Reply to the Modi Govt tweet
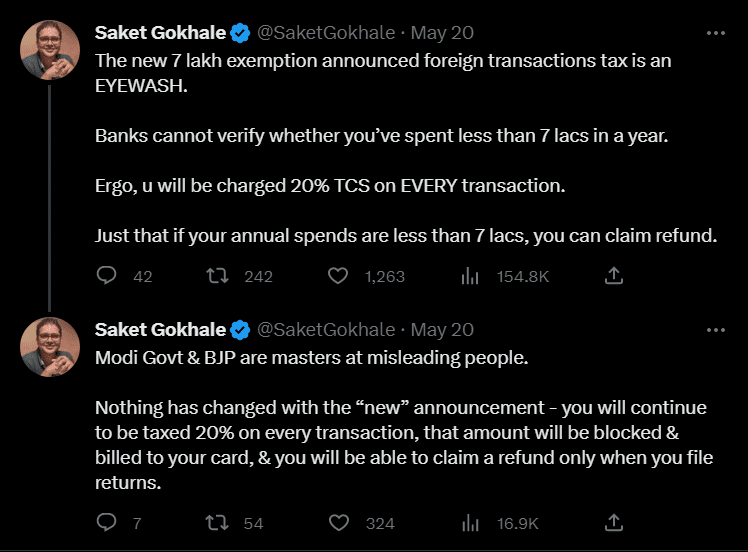748x552 pixels. click(x=107, y=522)
